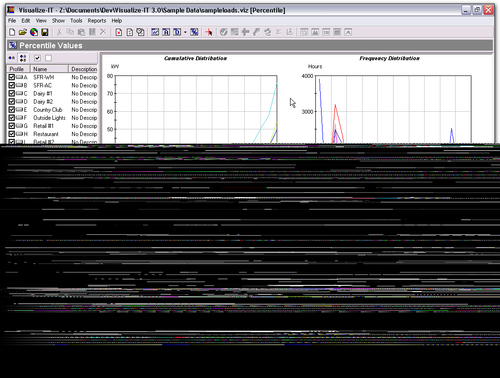This screenshot has height=378, width=500.
Task: Click the grayed sigma sum icon
Action: [279, 32]
